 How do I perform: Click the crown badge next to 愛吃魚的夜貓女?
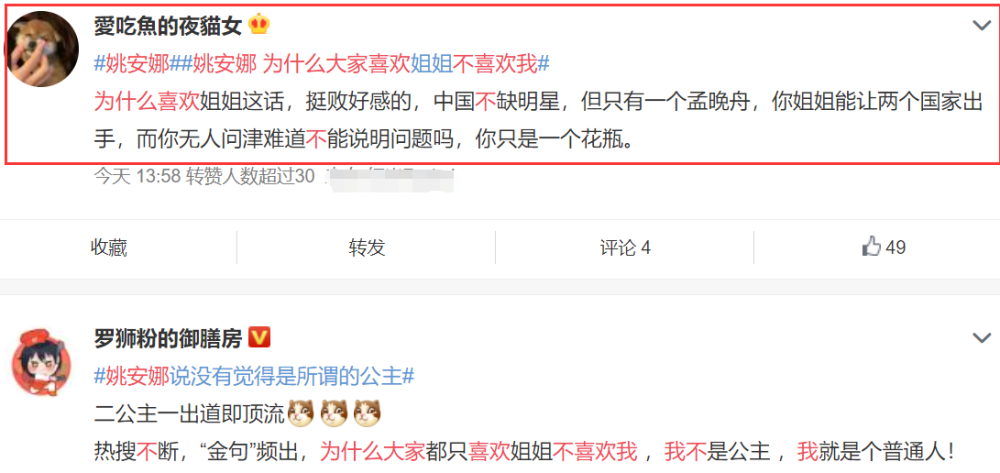tap(260, 25)
